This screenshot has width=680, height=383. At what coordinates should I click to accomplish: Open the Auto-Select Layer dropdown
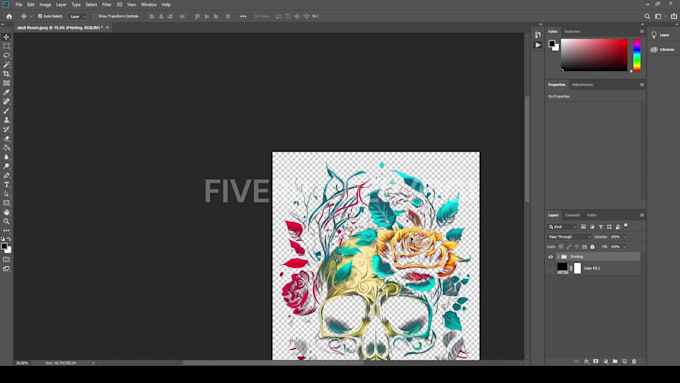[78, 16]
